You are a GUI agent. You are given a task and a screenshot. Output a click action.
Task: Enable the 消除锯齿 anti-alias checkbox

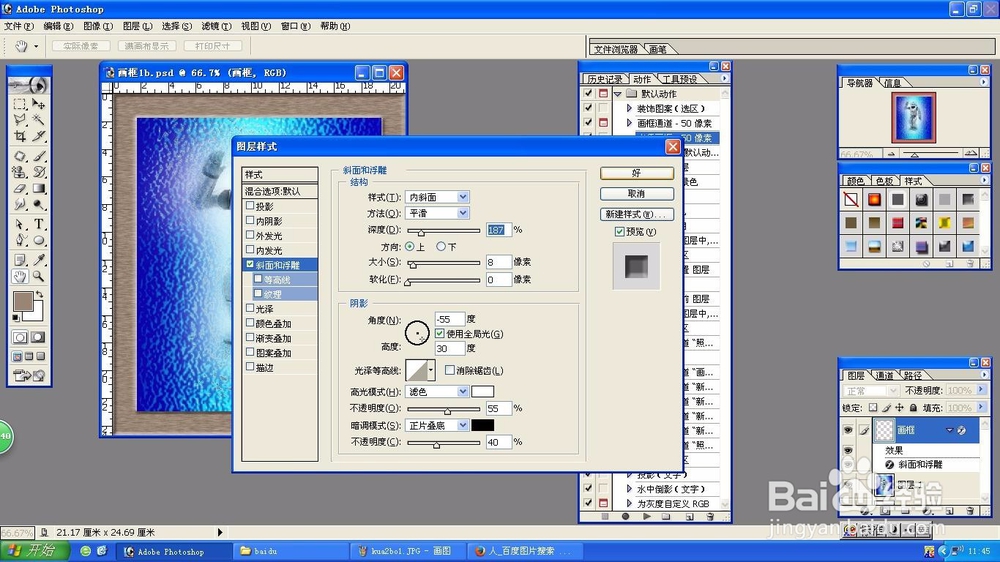click(x=450, y=370)
